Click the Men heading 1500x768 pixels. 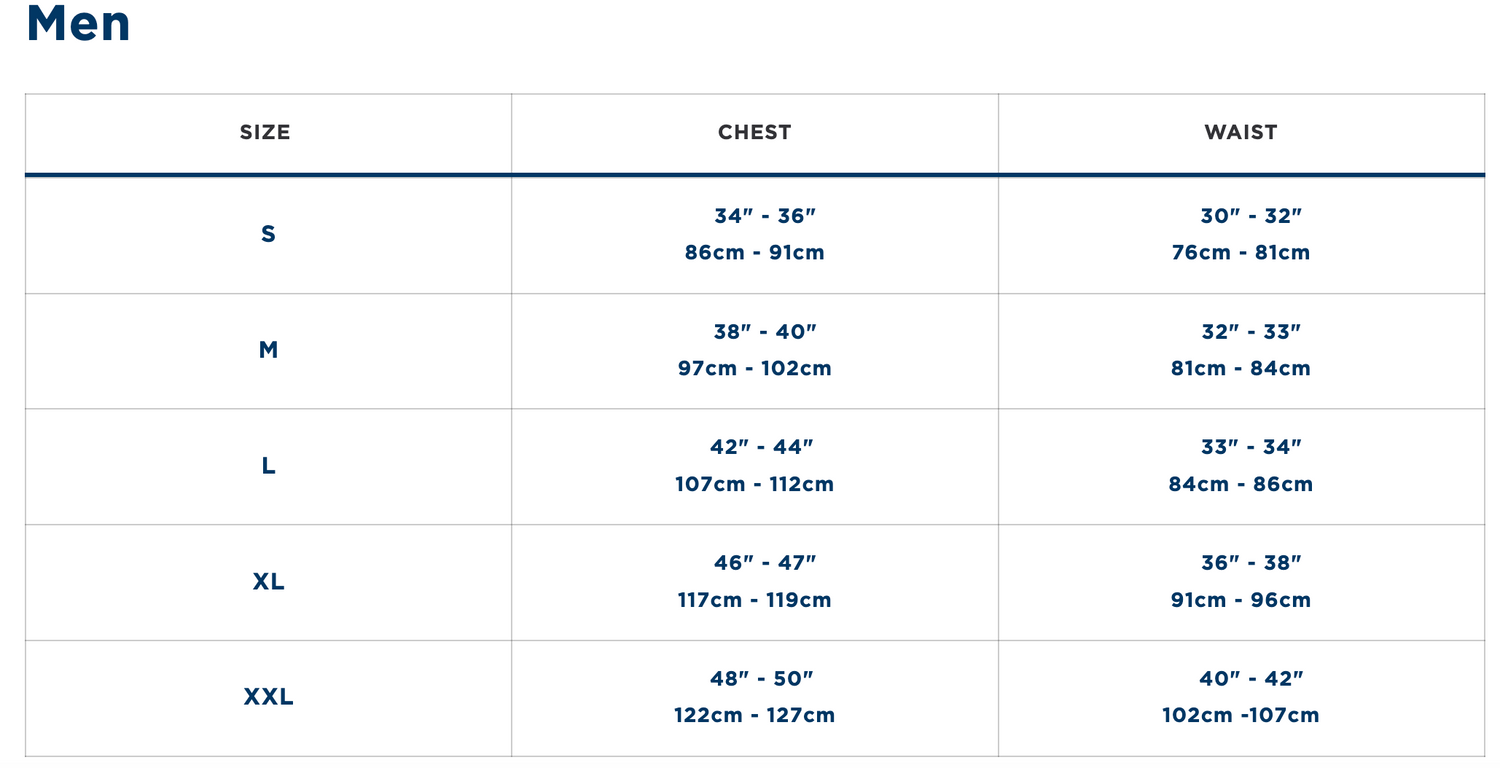tap(78, 24)
